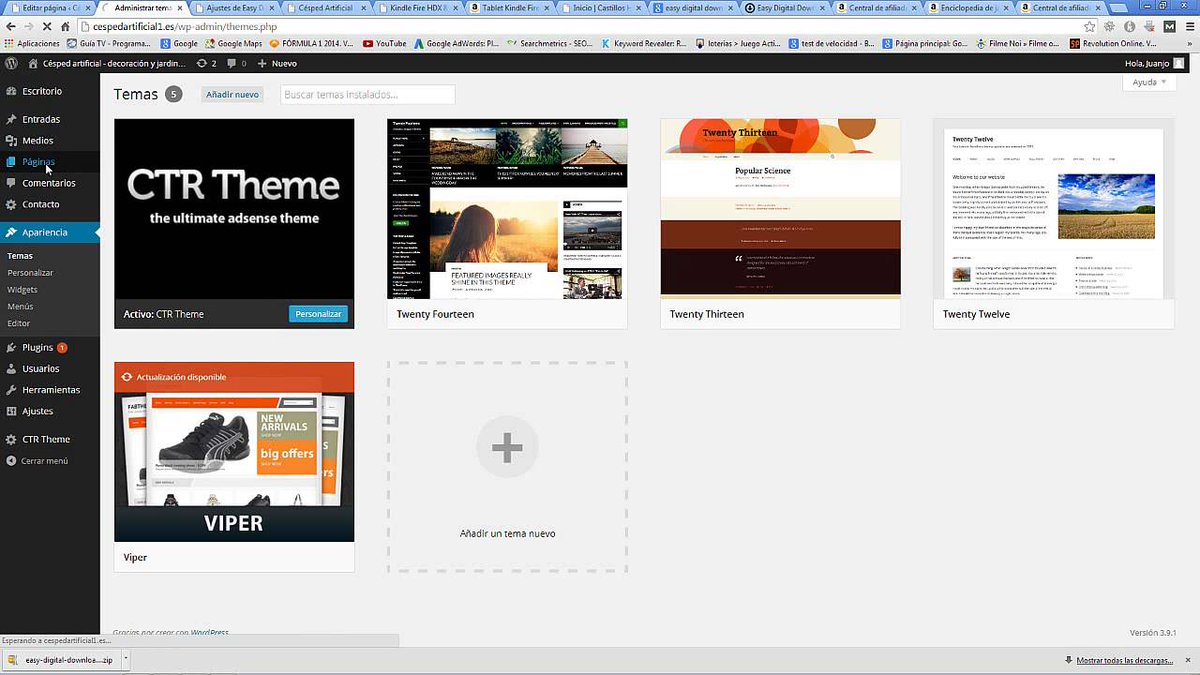
Task: Click the browser forward arrow
Action: point(29,27)
